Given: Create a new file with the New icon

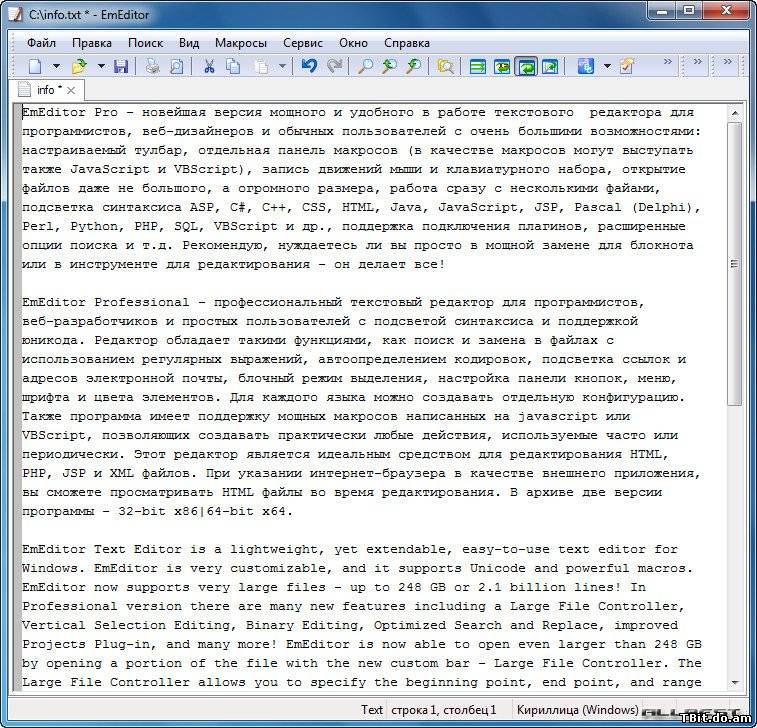Looking at the screenshot, I should point(35,66).
